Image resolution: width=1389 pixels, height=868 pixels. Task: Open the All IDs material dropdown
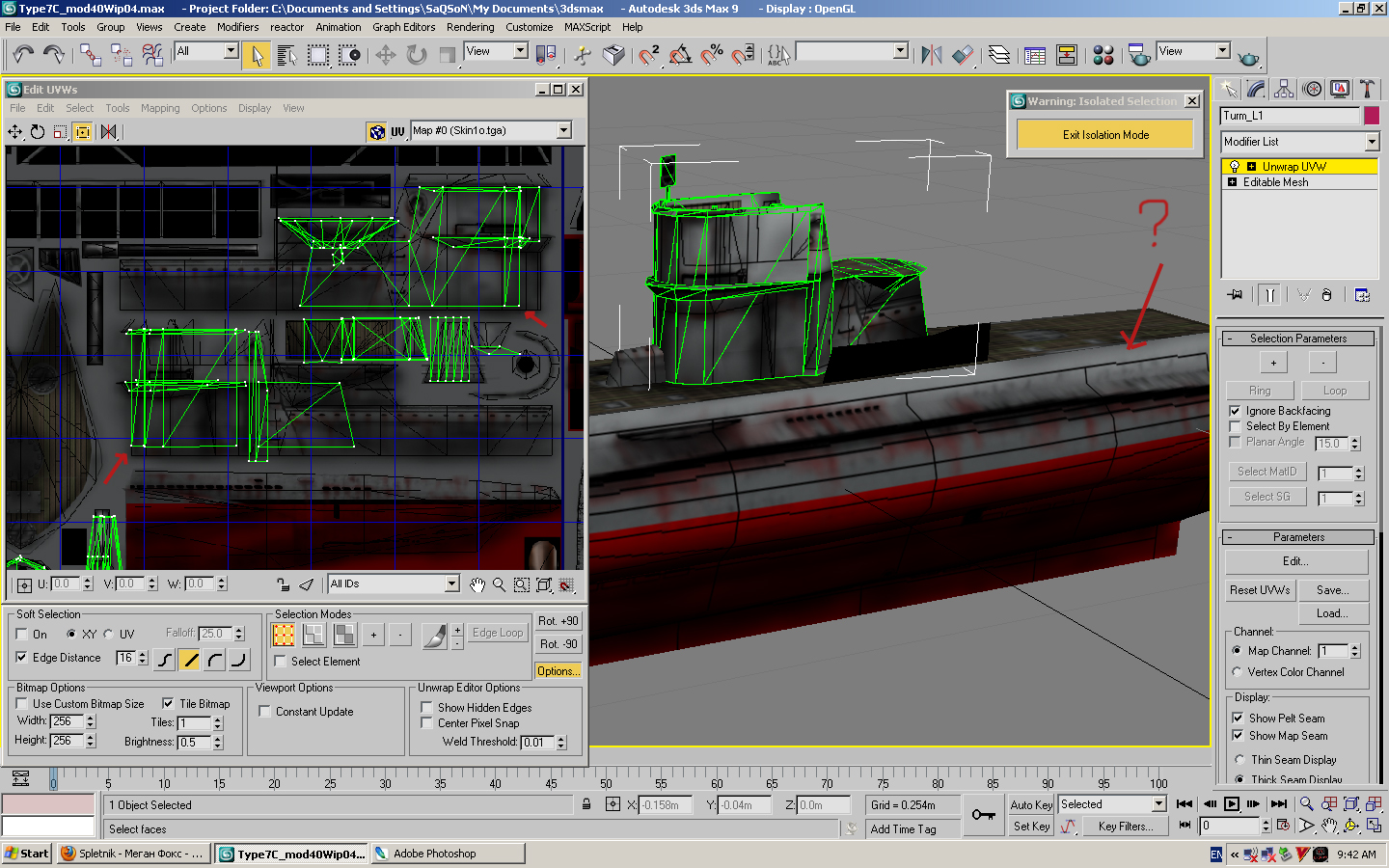[451, 583]
